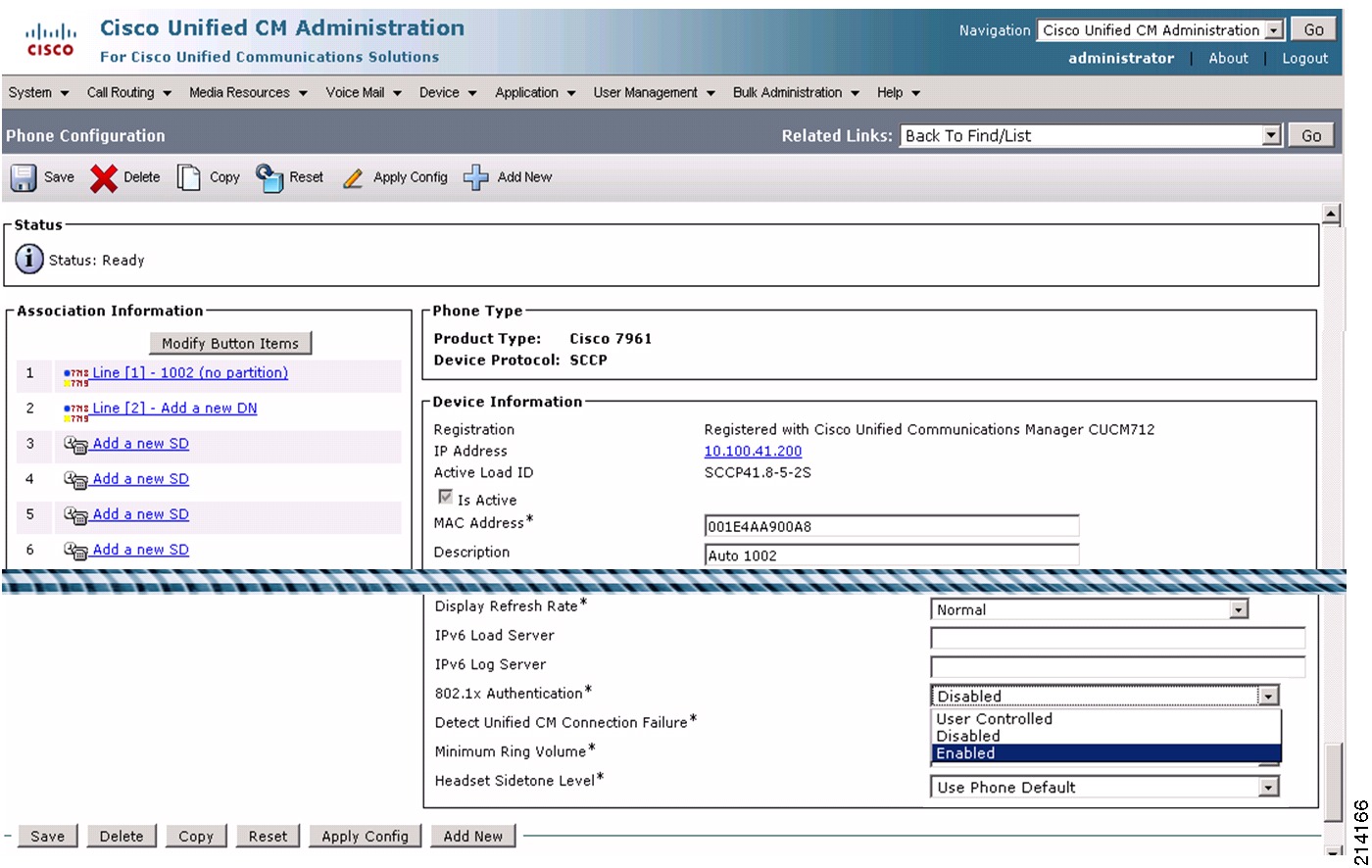Click the bottom Add New button
Image resolution: width=1372 pixels, height=868 pixels.
(472, 836)
